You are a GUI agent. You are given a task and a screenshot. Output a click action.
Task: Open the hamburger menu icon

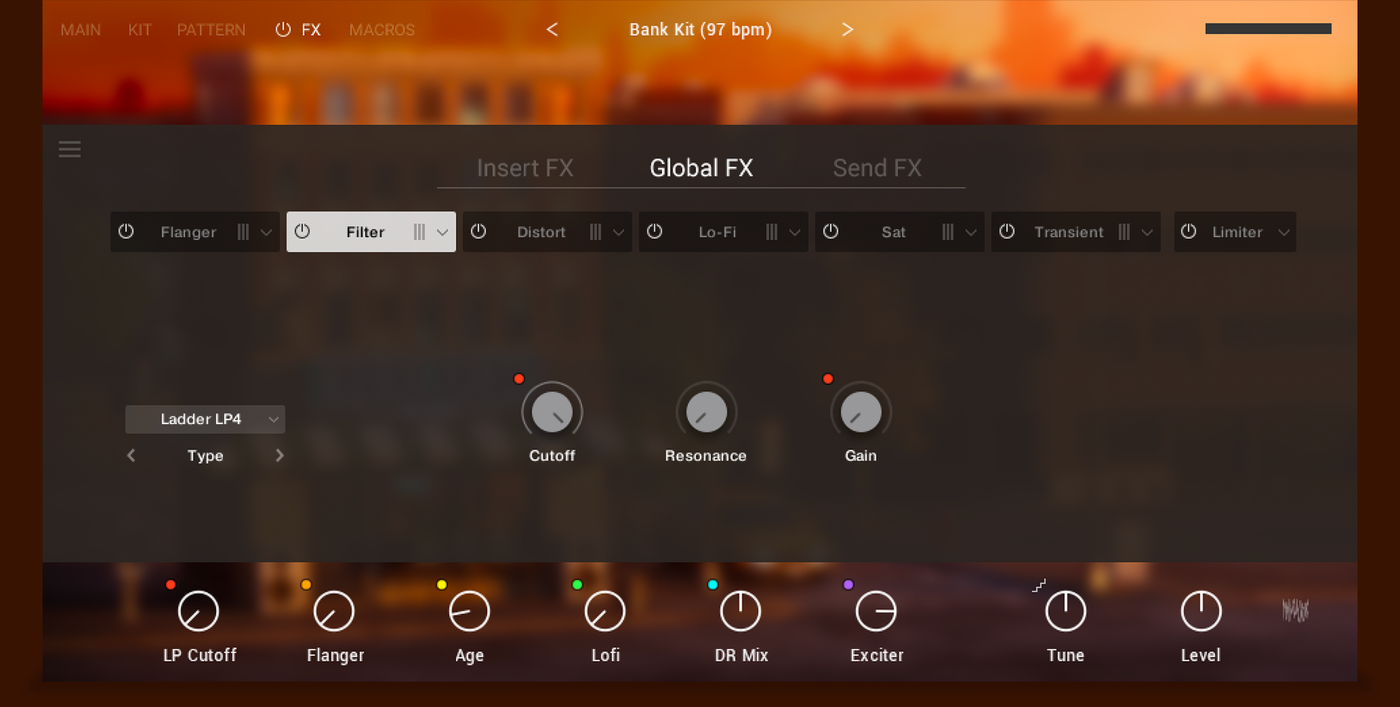tap(69, 149)
